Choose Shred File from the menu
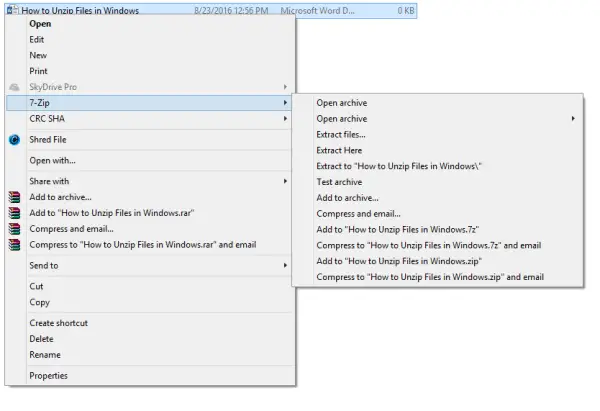Screen dimensions: 600x411 click(x=150, y=140)
